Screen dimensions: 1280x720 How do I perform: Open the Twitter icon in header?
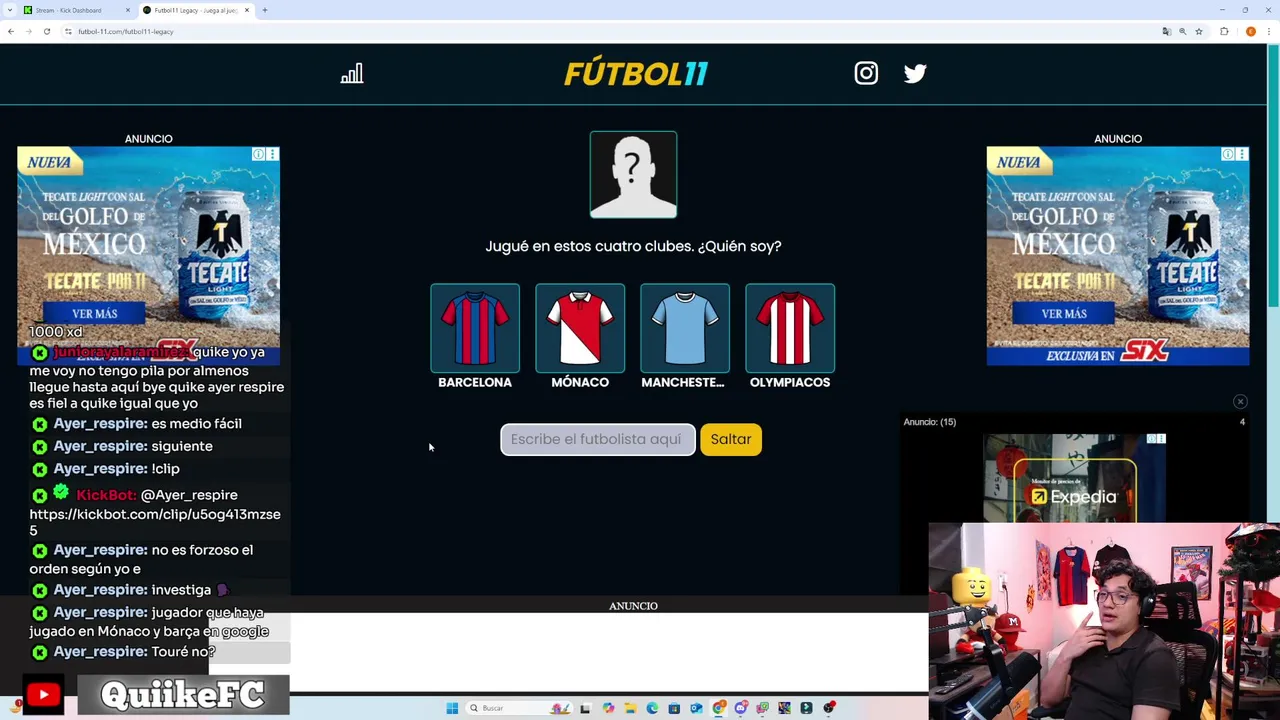[x=915, y=73]
